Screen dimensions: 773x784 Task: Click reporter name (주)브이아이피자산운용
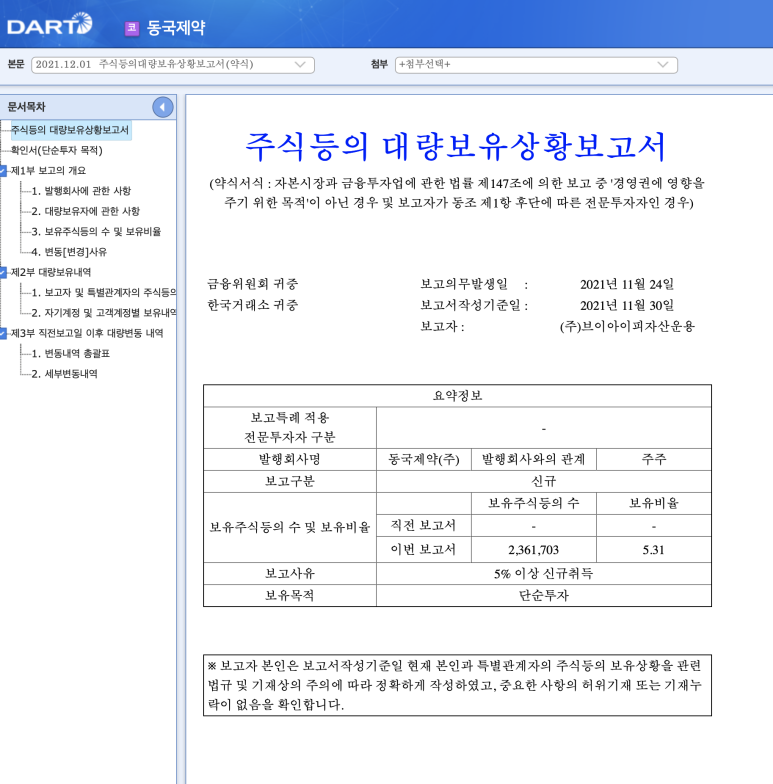coord(627,326)
